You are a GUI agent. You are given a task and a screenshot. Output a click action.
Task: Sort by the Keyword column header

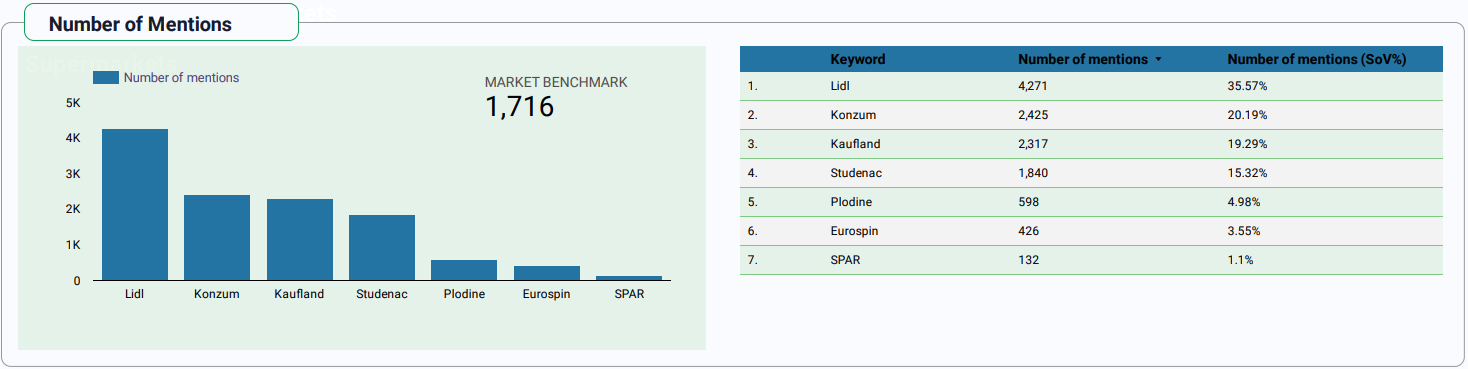point(858,59)
